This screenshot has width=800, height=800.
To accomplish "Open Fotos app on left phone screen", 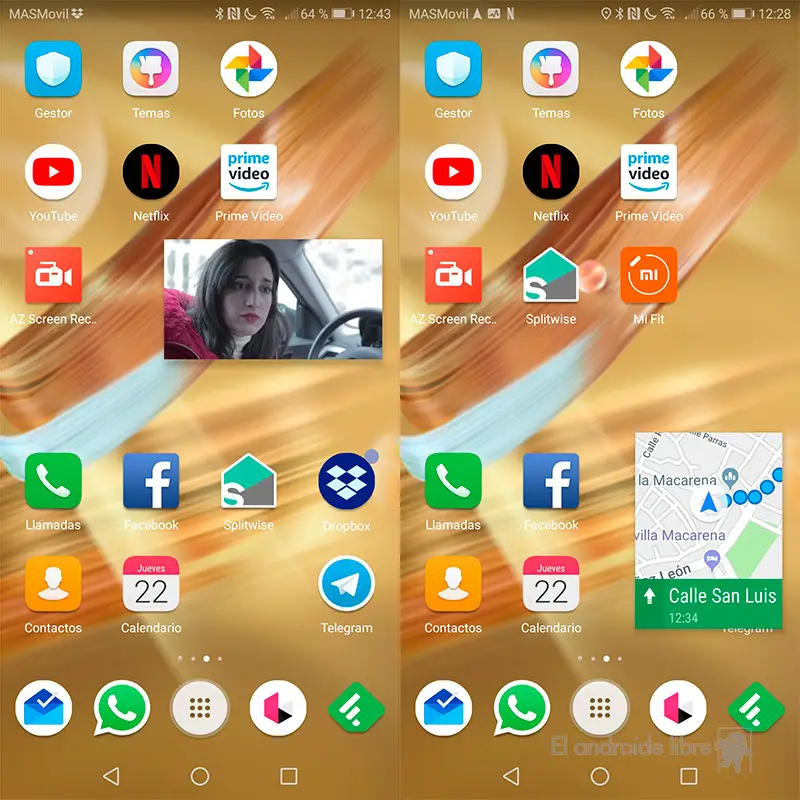I will pos(248,69).
